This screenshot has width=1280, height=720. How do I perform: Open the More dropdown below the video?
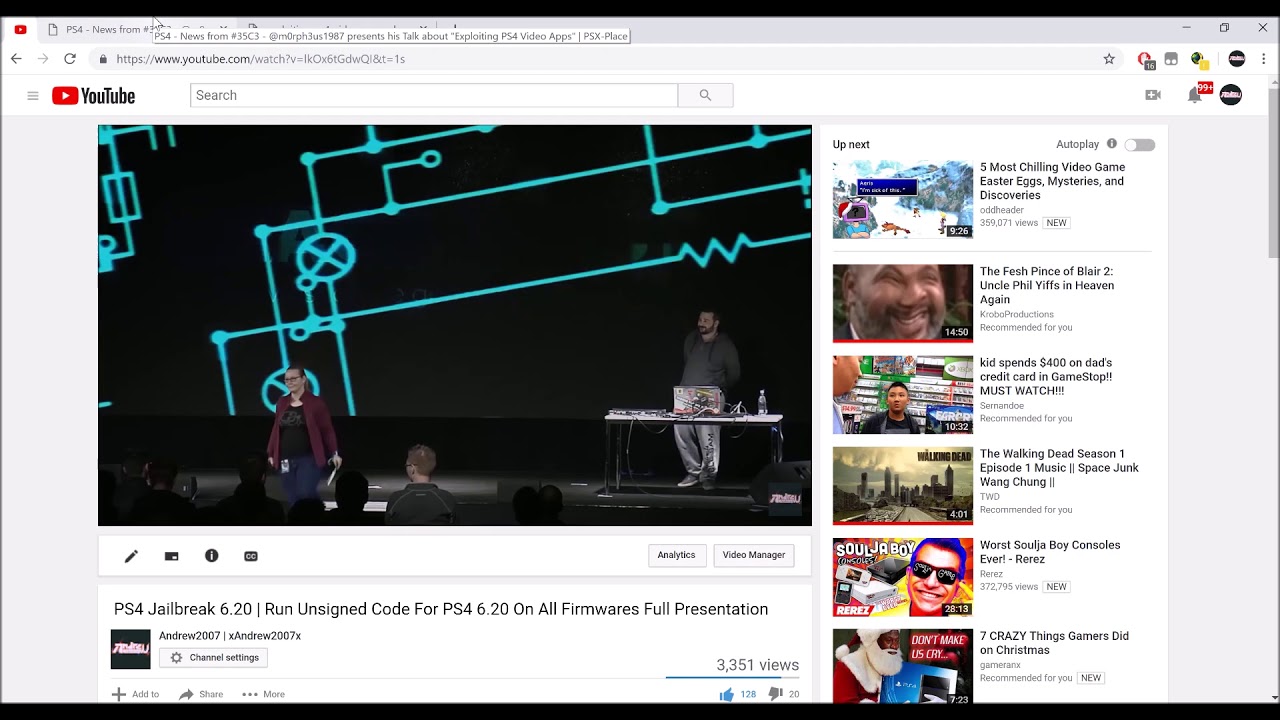[x=263, y=694]
